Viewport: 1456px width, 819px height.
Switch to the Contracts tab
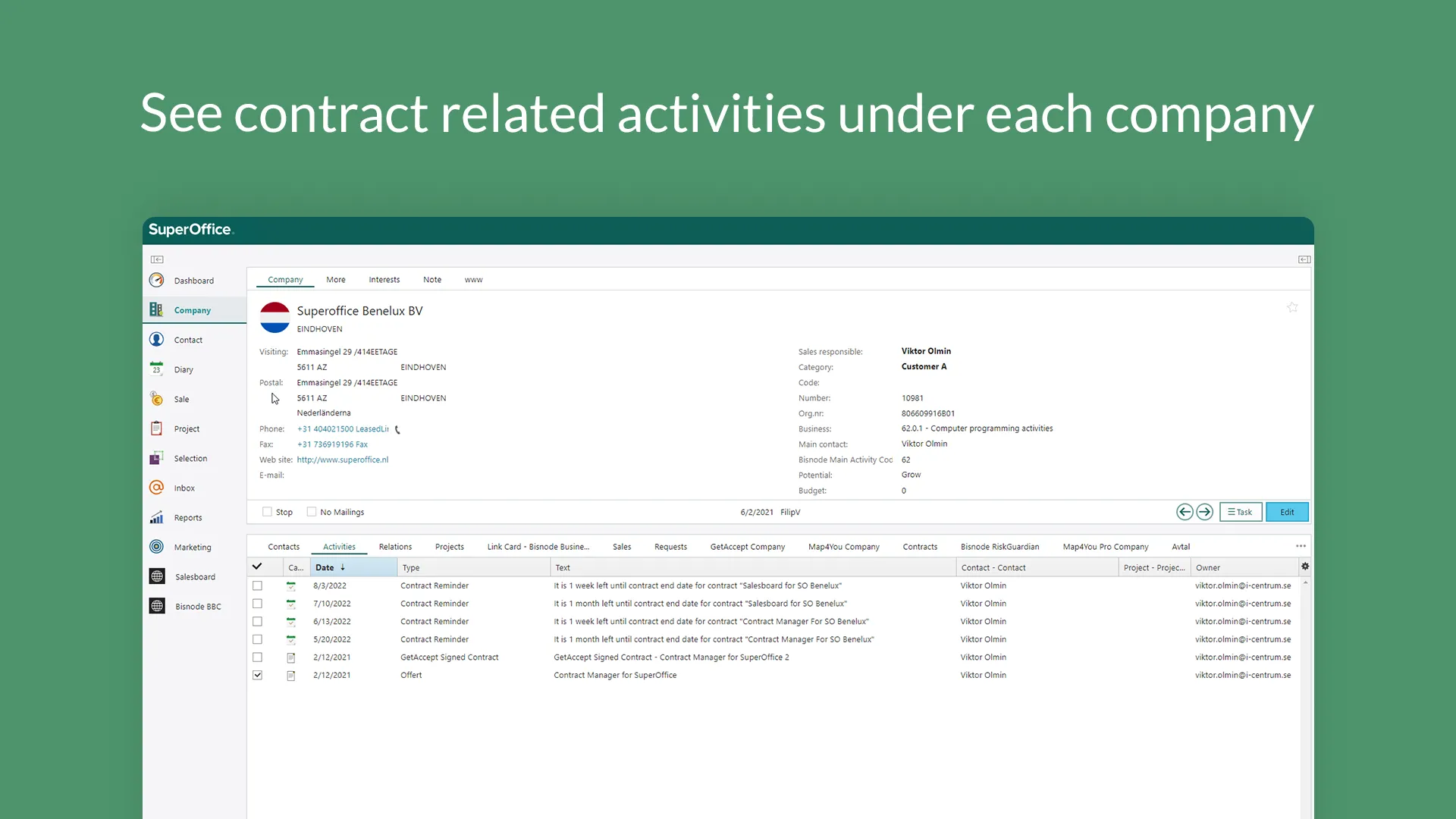point(920,547)
